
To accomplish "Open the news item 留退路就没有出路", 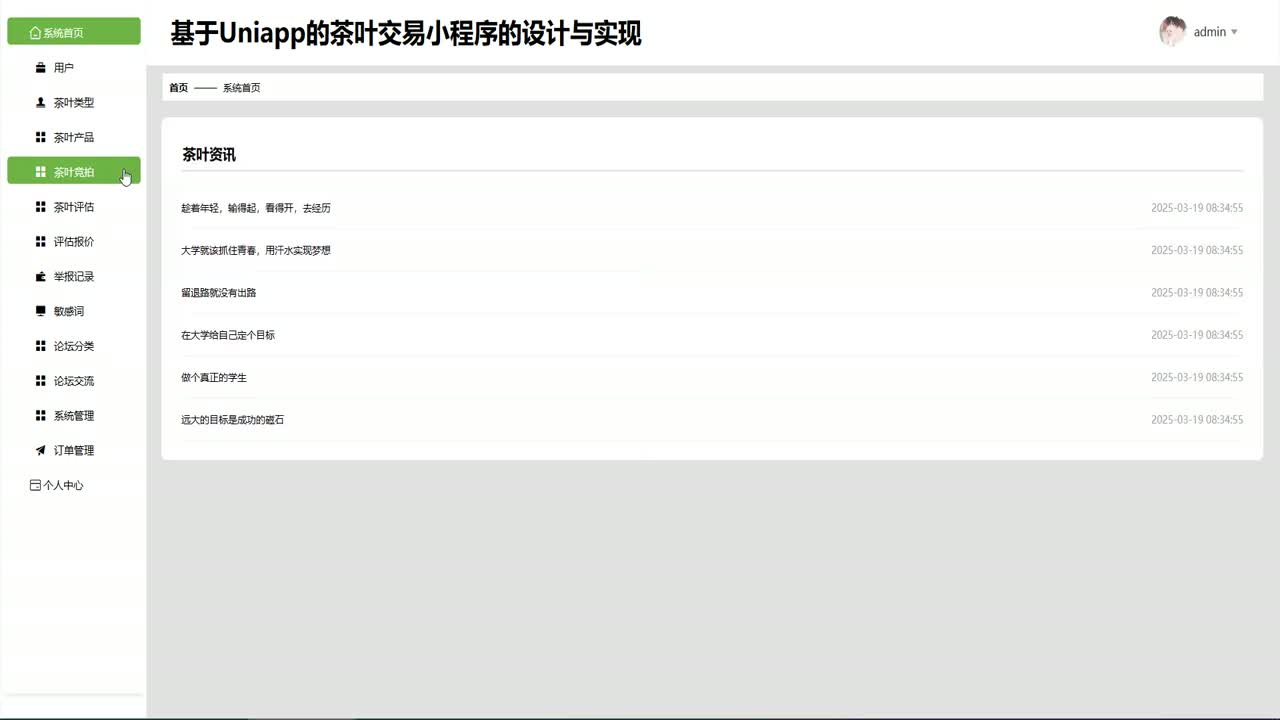I will [x=219, y=293].
